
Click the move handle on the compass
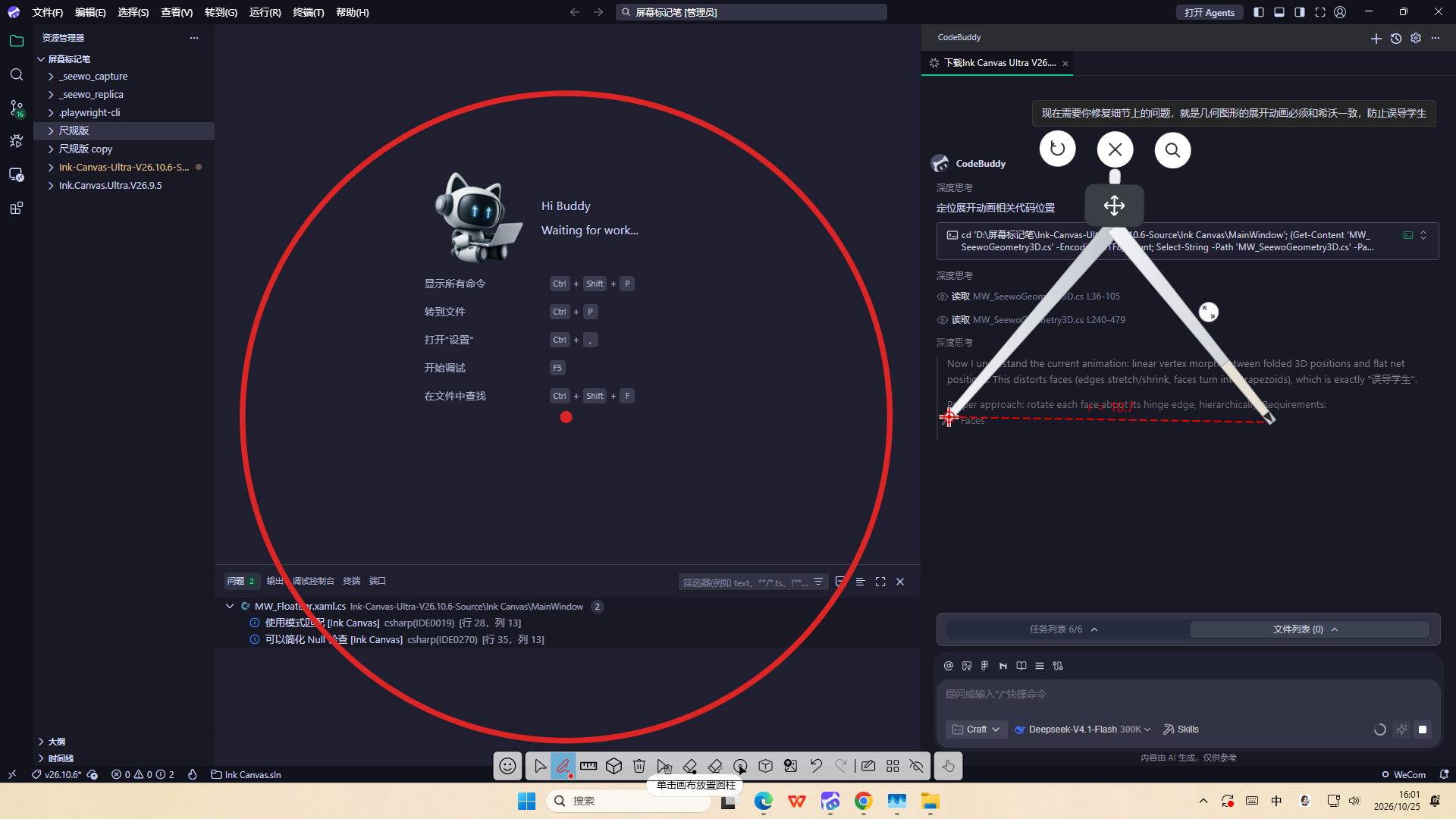(1114, 206)
